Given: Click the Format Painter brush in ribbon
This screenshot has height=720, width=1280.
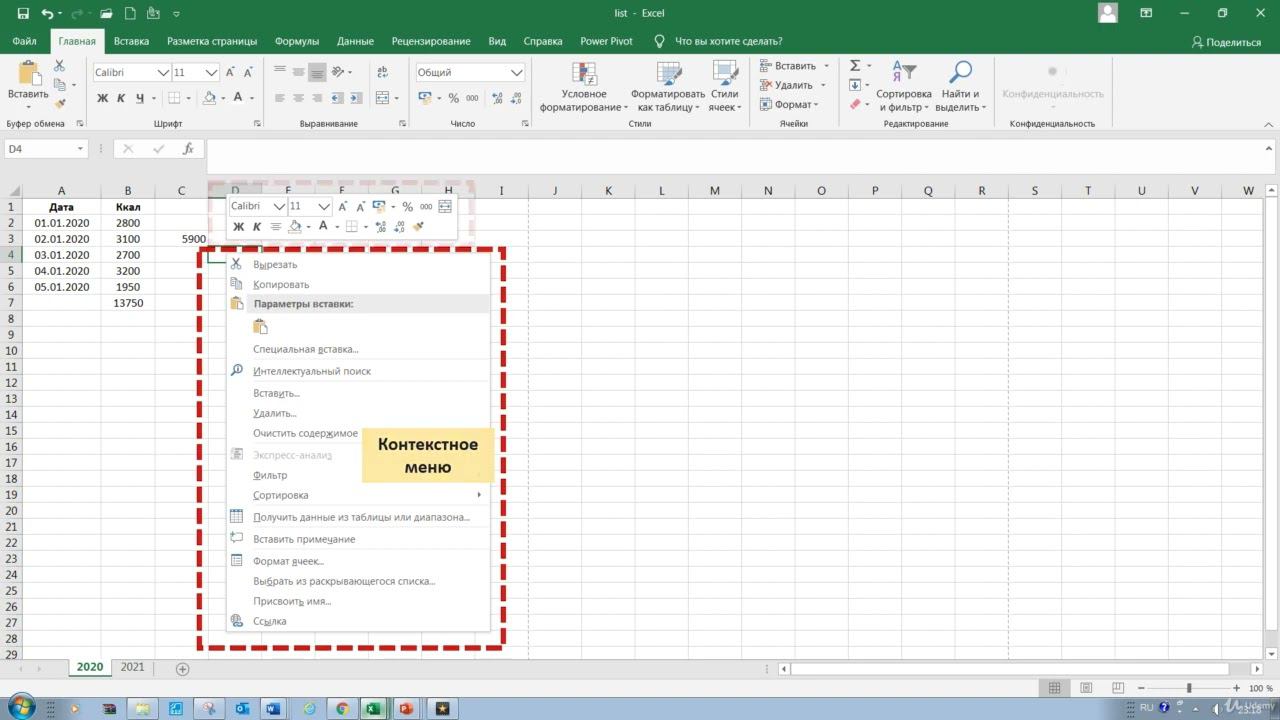Looking at the screenshot, I should [x=59, y=104].
